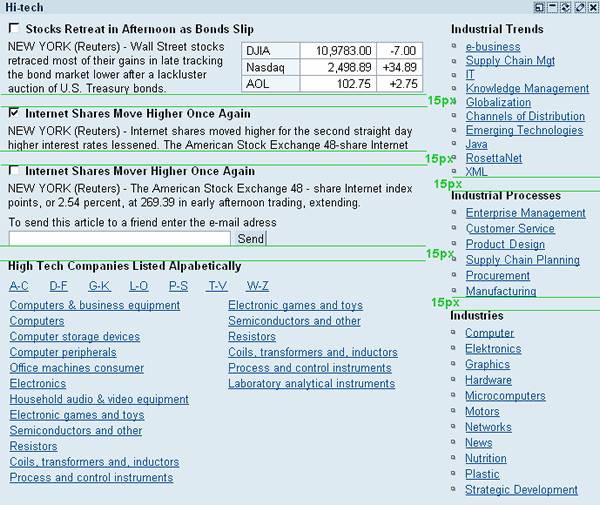Open the e-business industrial trend link
Viewport: 600px width, 505px height.
click(492, 46)
